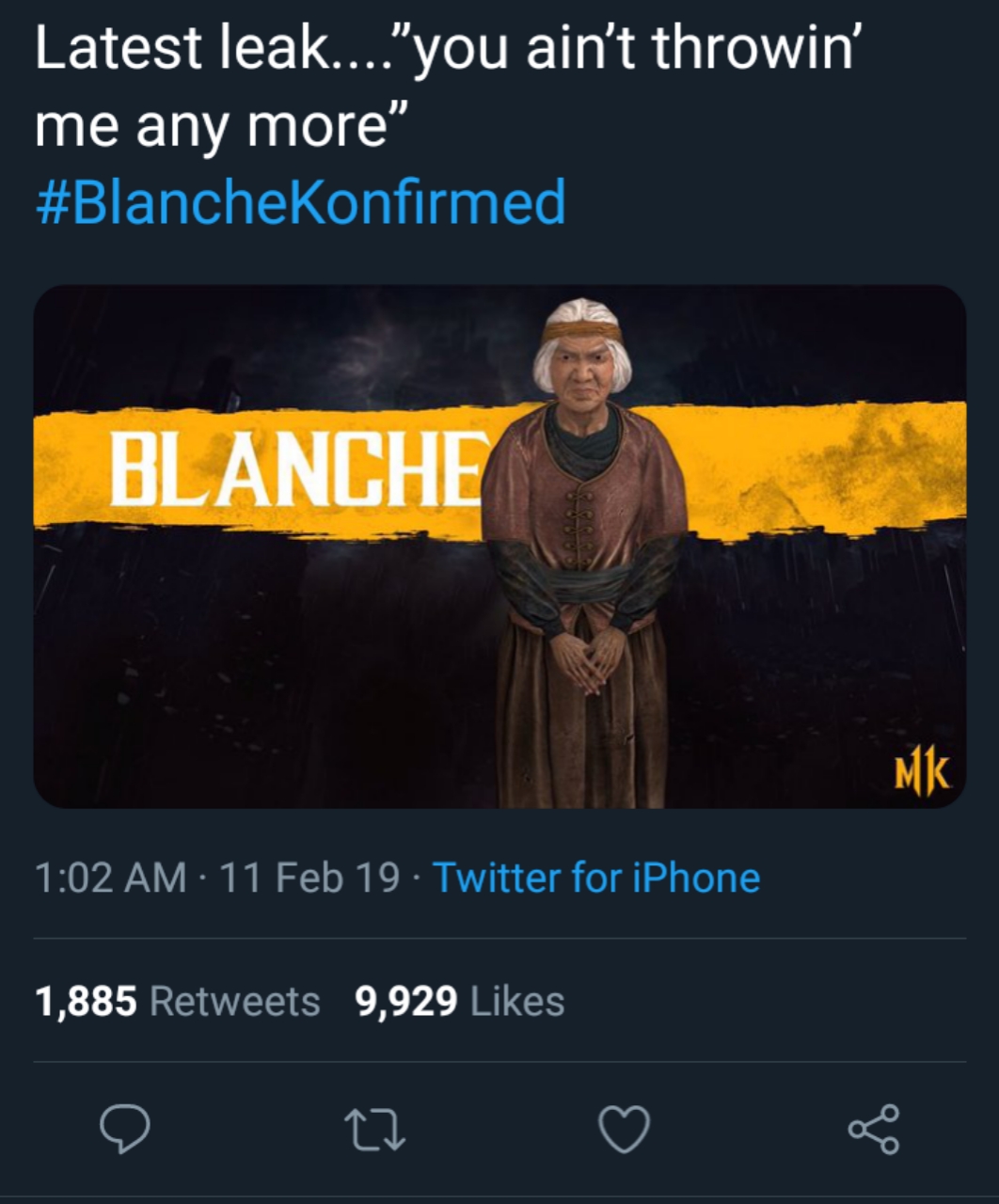Click the reply speech bubble icon
The image size is (999, 1204).
coord(125,1129)
